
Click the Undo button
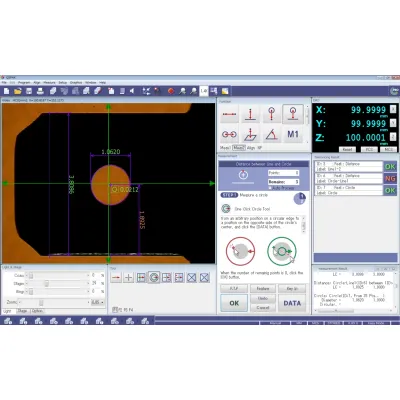[263, 298]
